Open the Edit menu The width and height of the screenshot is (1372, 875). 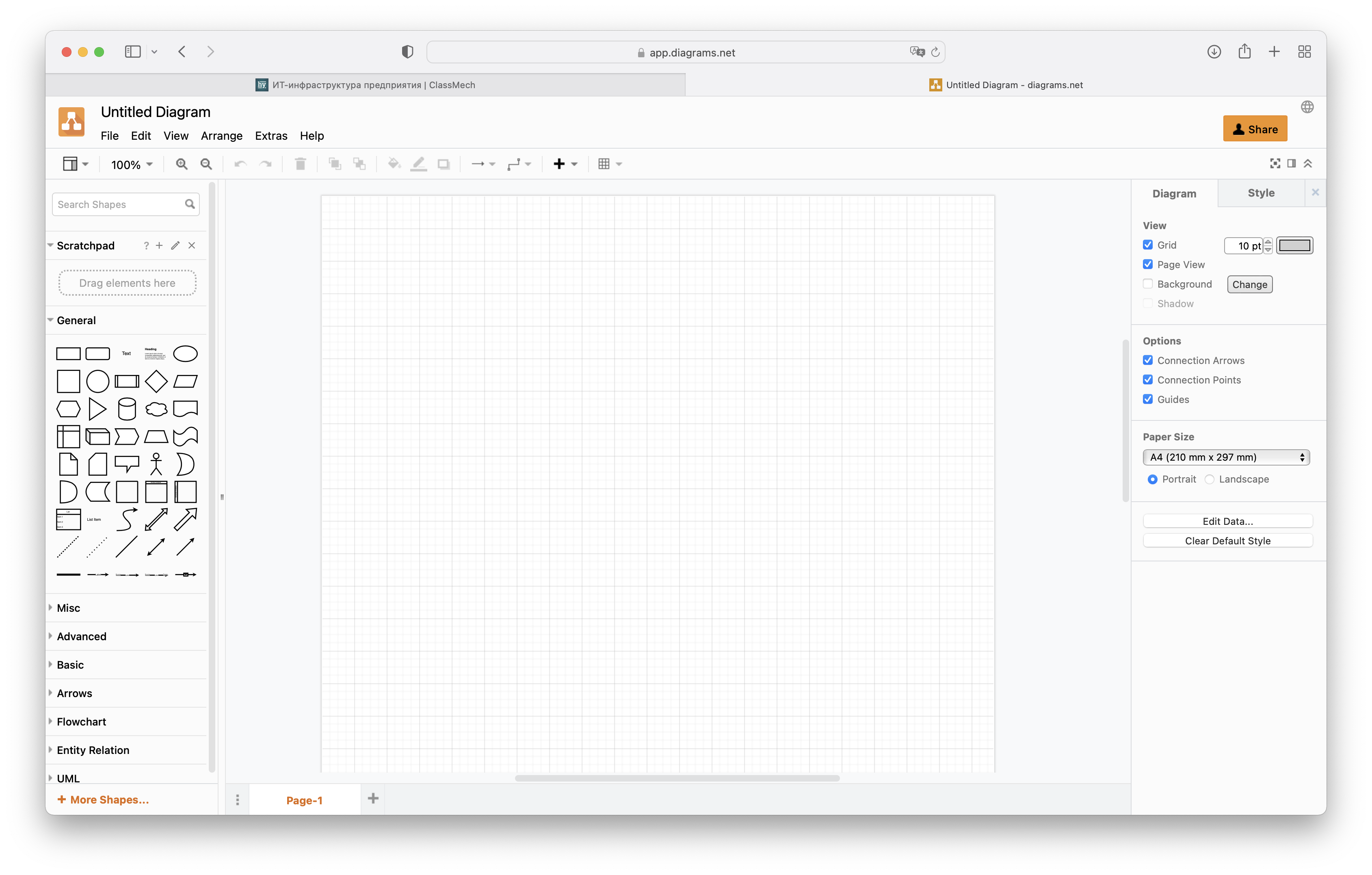[141, 136]
